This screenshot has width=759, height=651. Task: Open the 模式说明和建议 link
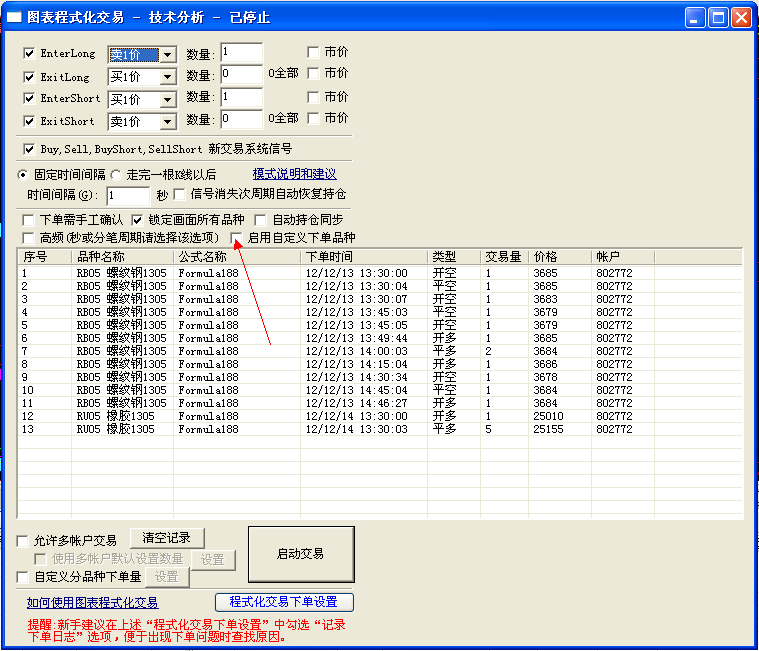[x=294, y=174]
